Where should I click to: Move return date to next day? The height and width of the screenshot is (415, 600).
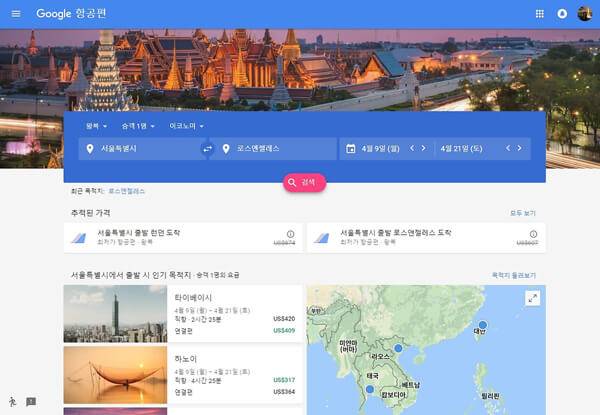pyautogui.click(x=520, y=148)
